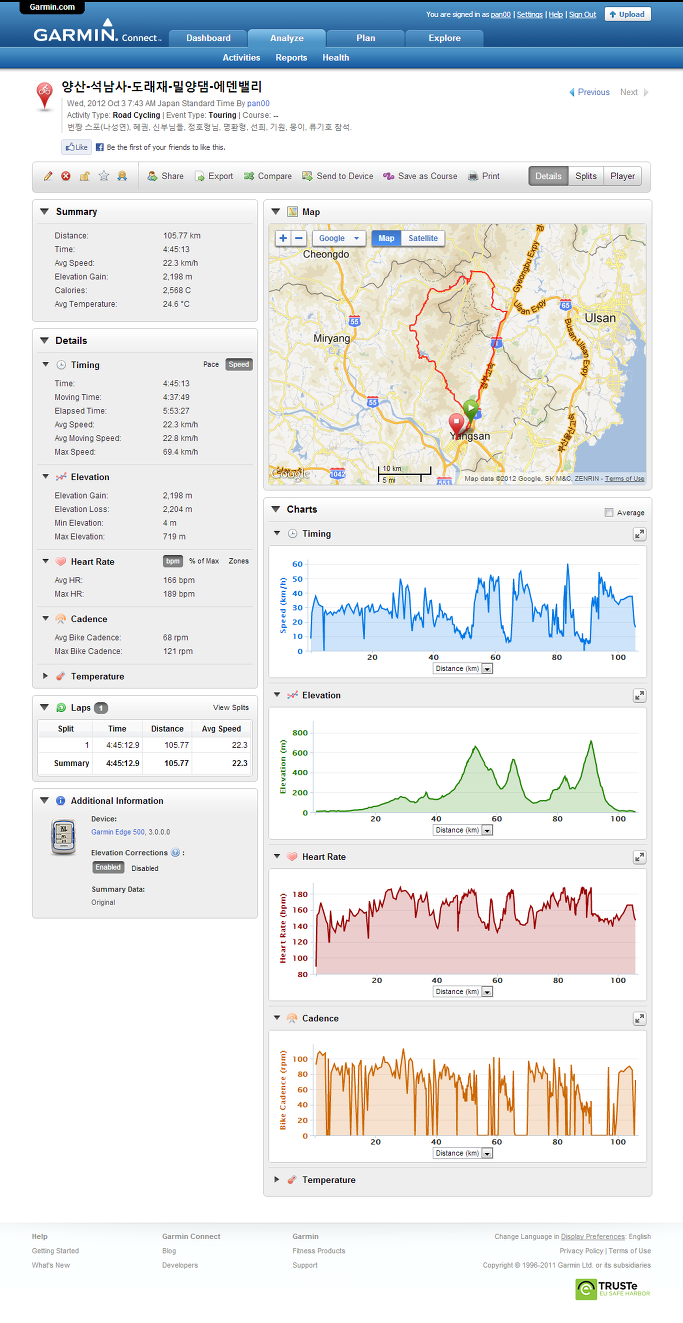The height and width of the screenshot is (1323, 683).
Task: Expand the Temperature section under Details
Action: (x=46, y=677)
